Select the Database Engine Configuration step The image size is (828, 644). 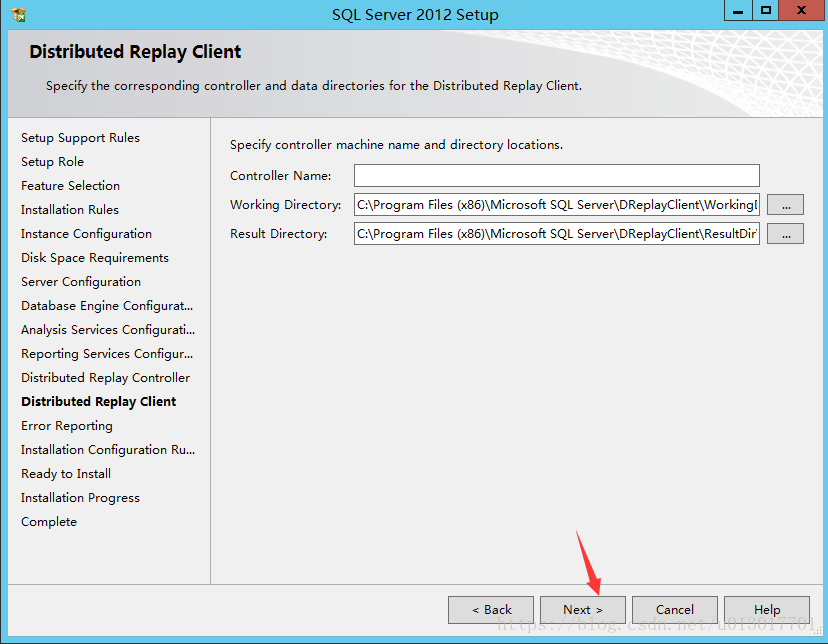tap(107, 306)
